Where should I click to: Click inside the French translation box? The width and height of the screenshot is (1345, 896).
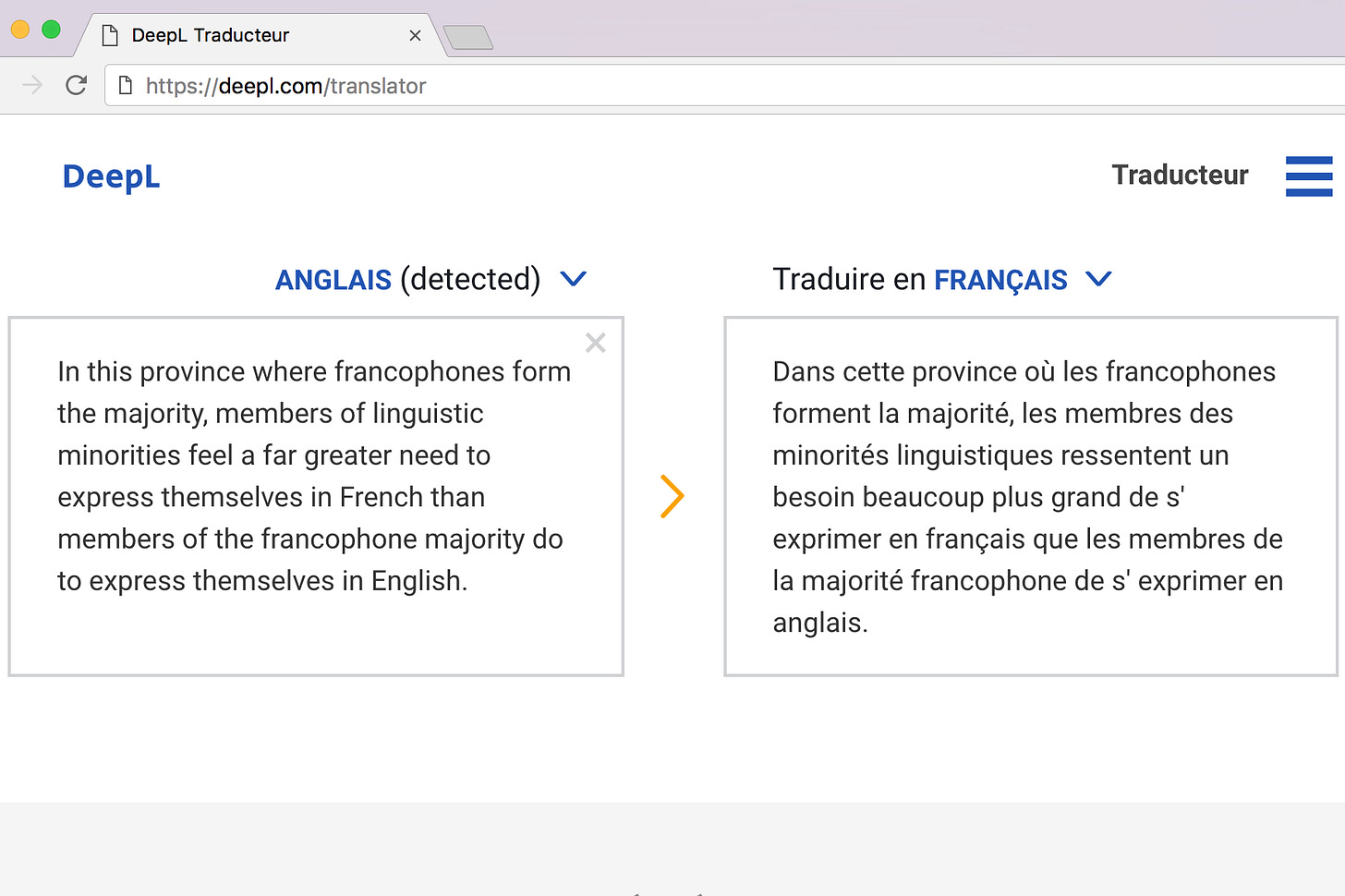1031,496
